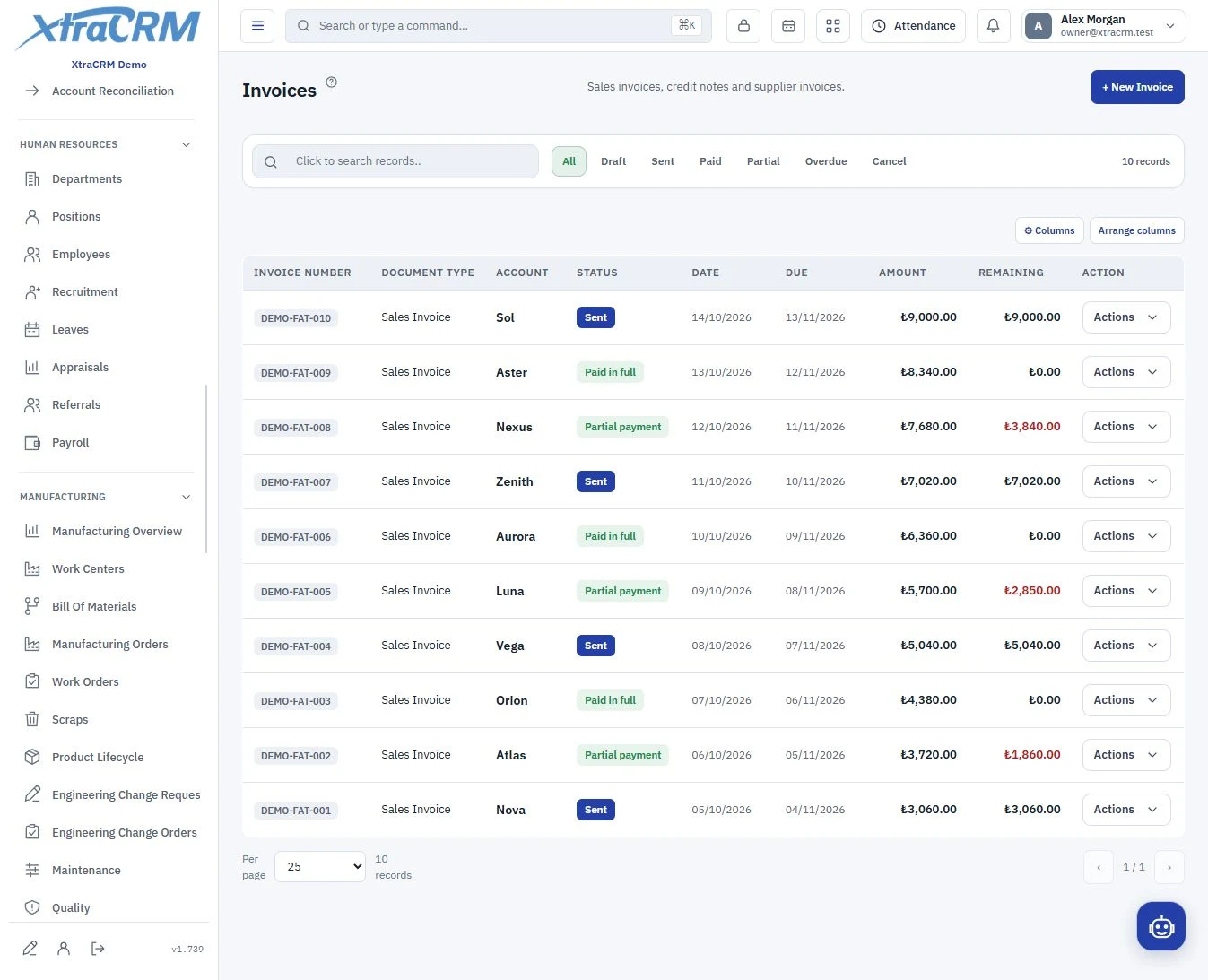
Task: Go to Scraps in sidebar
Action: [70, 720]
